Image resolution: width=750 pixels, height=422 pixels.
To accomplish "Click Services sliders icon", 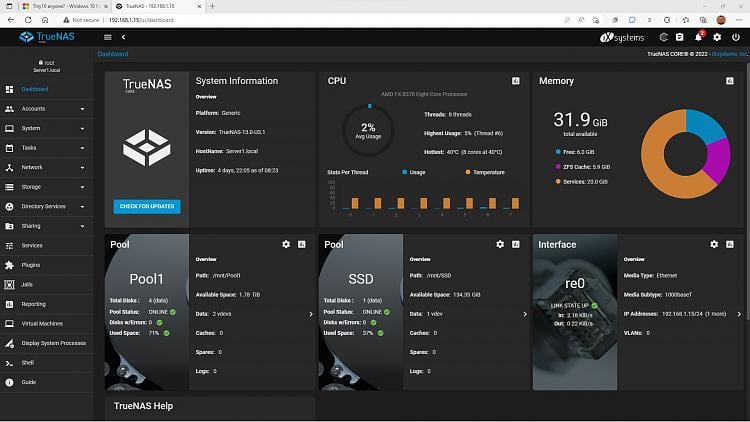I will click(x=9, y=245).
